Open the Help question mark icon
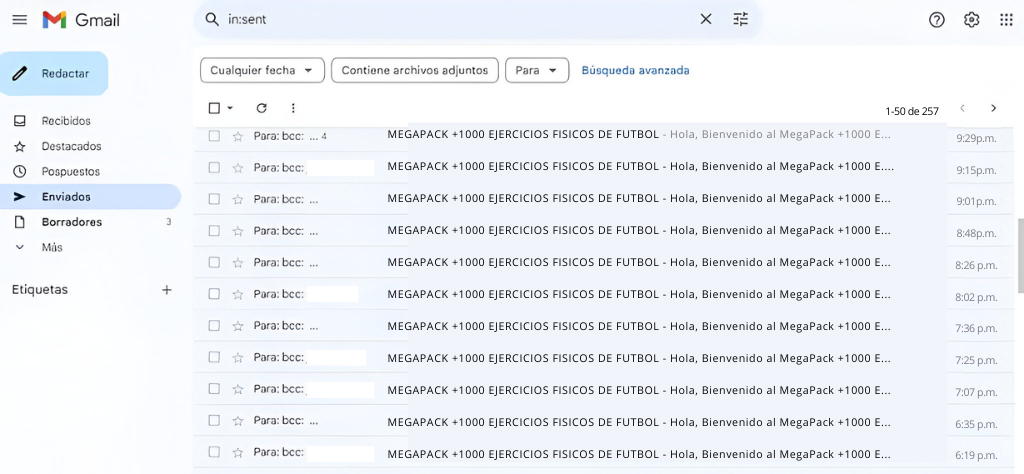The height and width of the screenshot is (474, 1024). (937, 20)
